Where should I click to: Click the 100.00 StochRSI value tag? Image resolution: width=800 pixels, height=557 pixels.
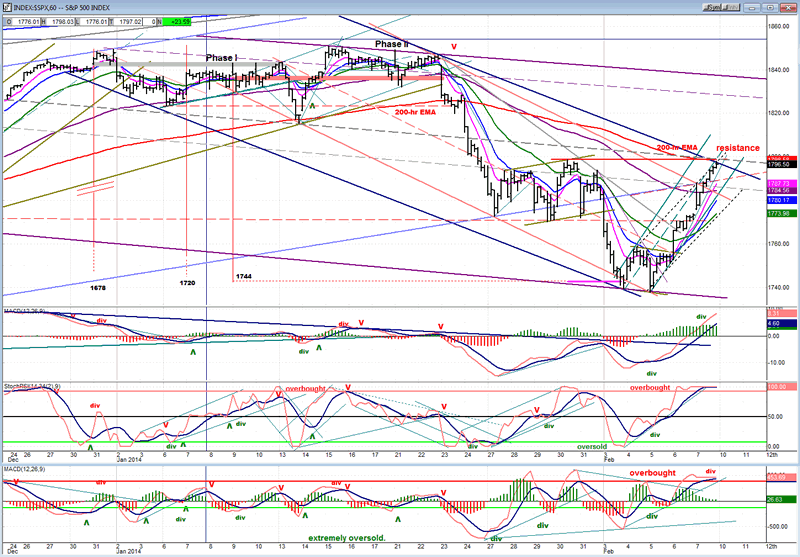[781, 388]
